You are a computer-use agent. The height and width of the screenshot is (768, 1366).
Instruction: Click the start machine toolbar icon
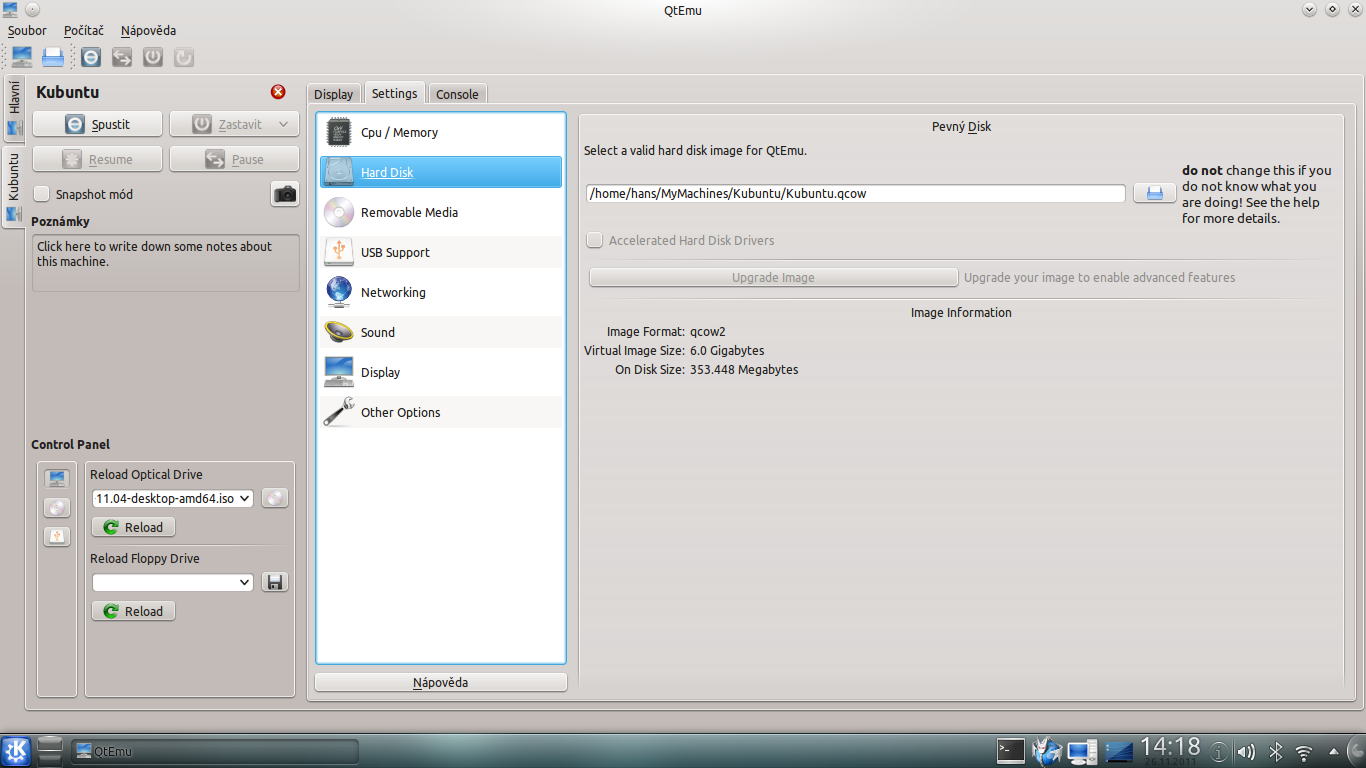(91, 57)
